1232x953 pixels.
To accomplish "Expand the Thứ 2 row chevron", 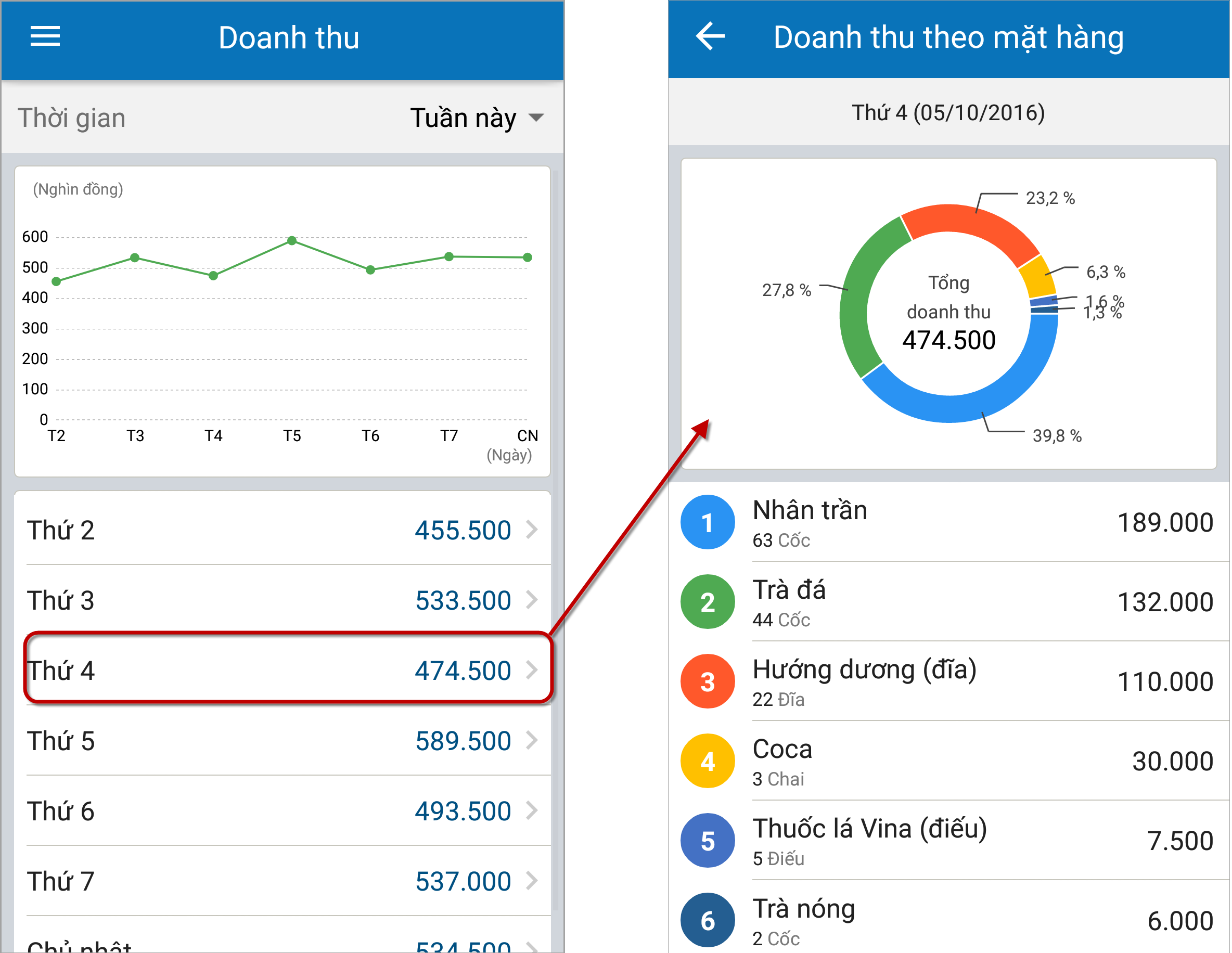I will pyautogui.click(x=531, y=530).
